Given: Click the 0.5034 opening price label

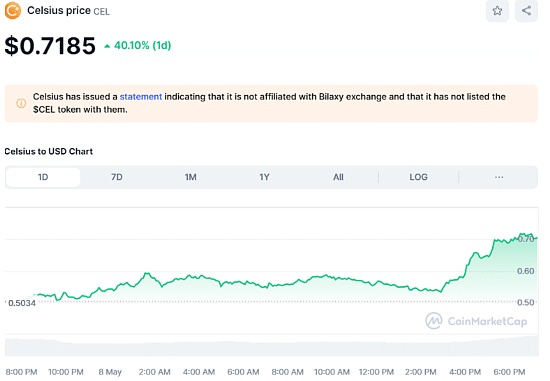Looking at the screenshot, I should (x=22, y=303).
